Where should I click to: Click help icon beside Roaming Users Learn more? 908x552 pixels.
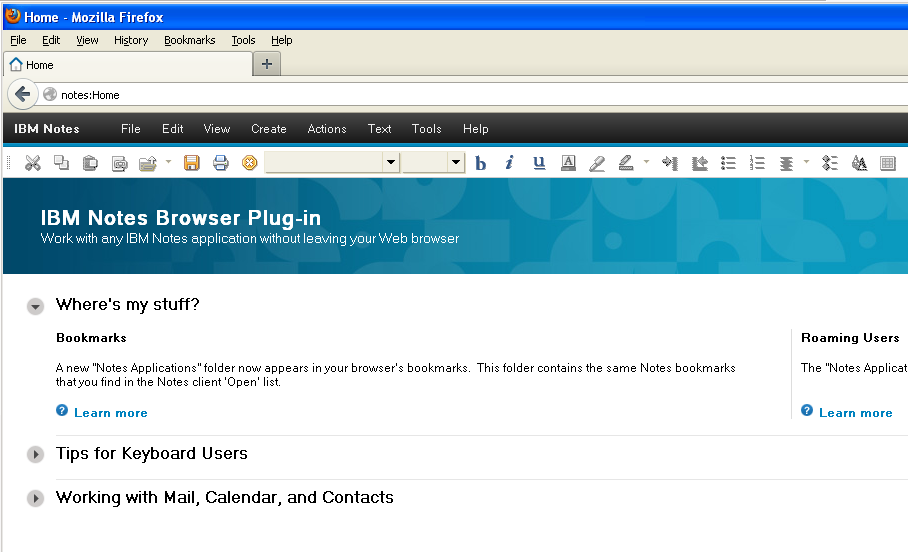click(x=807, y=410)
